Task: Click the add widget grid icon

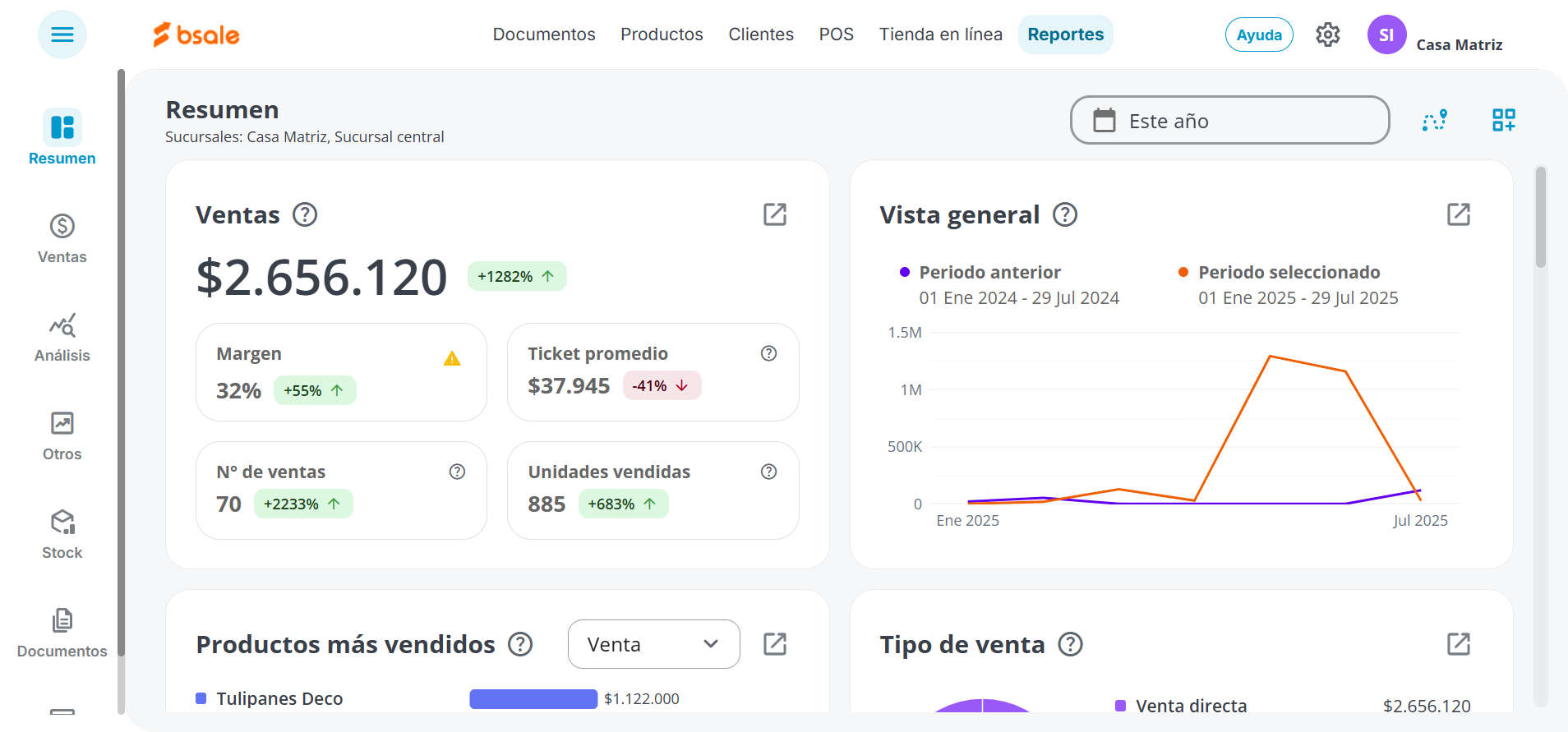Action: click(x=1504, y=120)
